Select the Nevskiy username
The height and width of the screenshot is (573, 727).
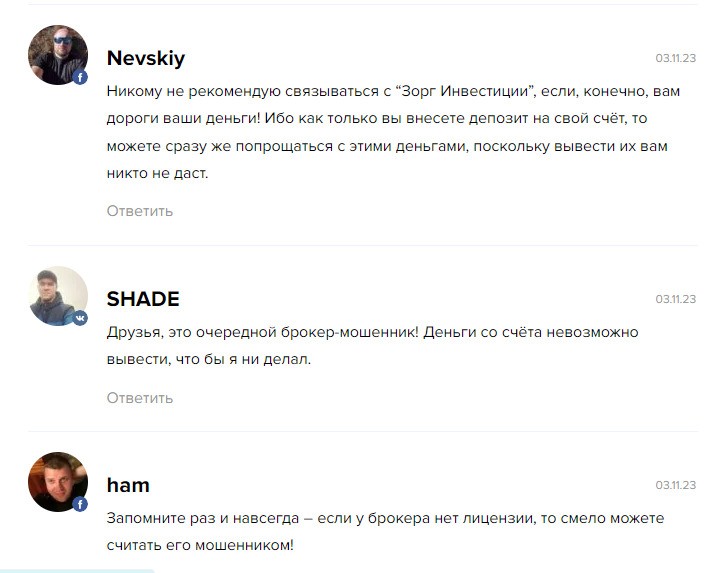click(x=146, y=58)
